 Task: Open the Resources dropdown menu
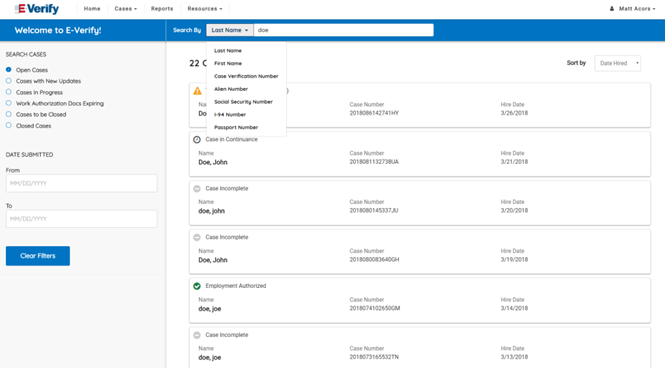click(x=205, y=8)
